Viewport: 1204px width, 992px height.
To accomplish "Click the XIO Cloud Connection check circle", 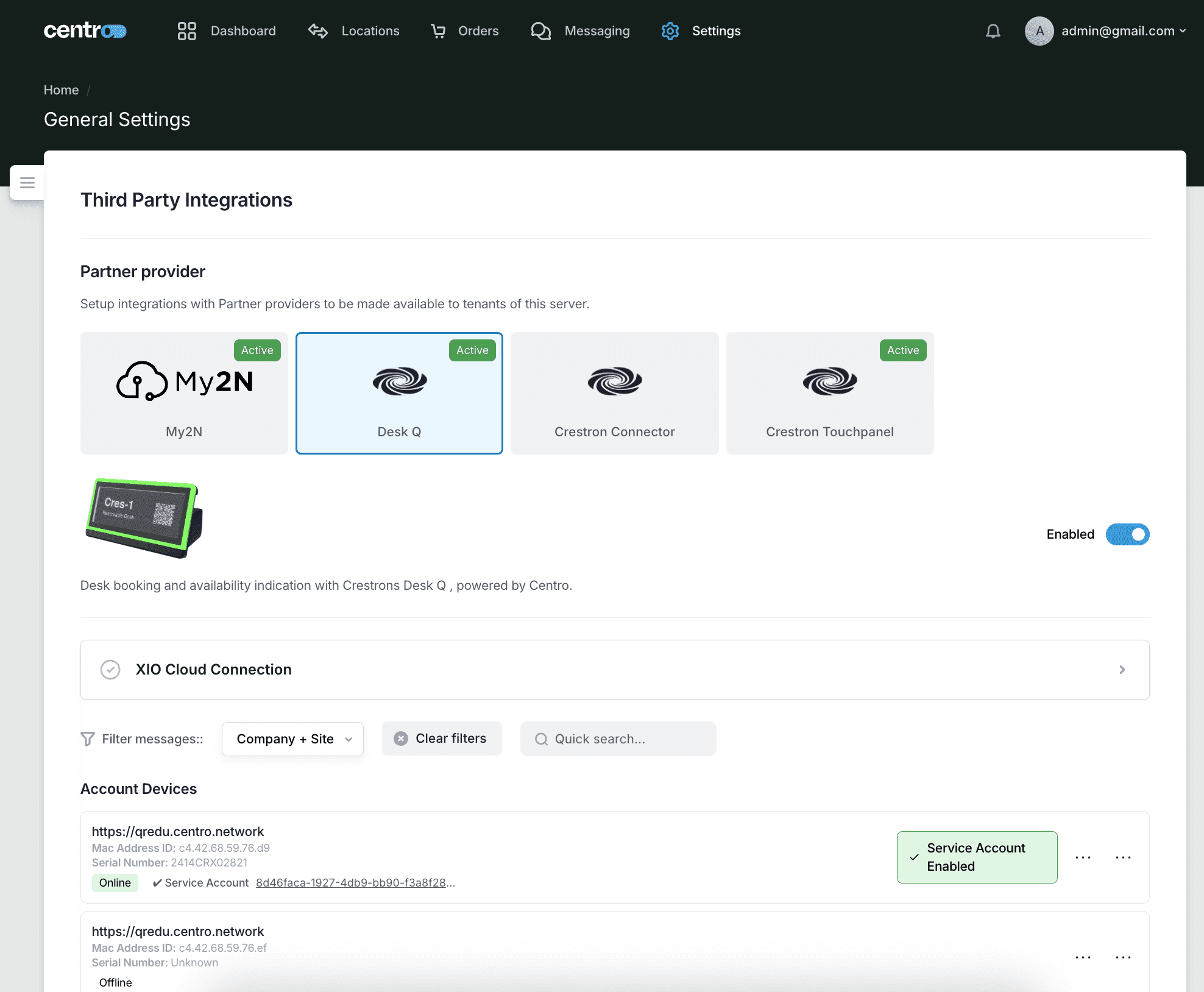I will pos(110,670).
